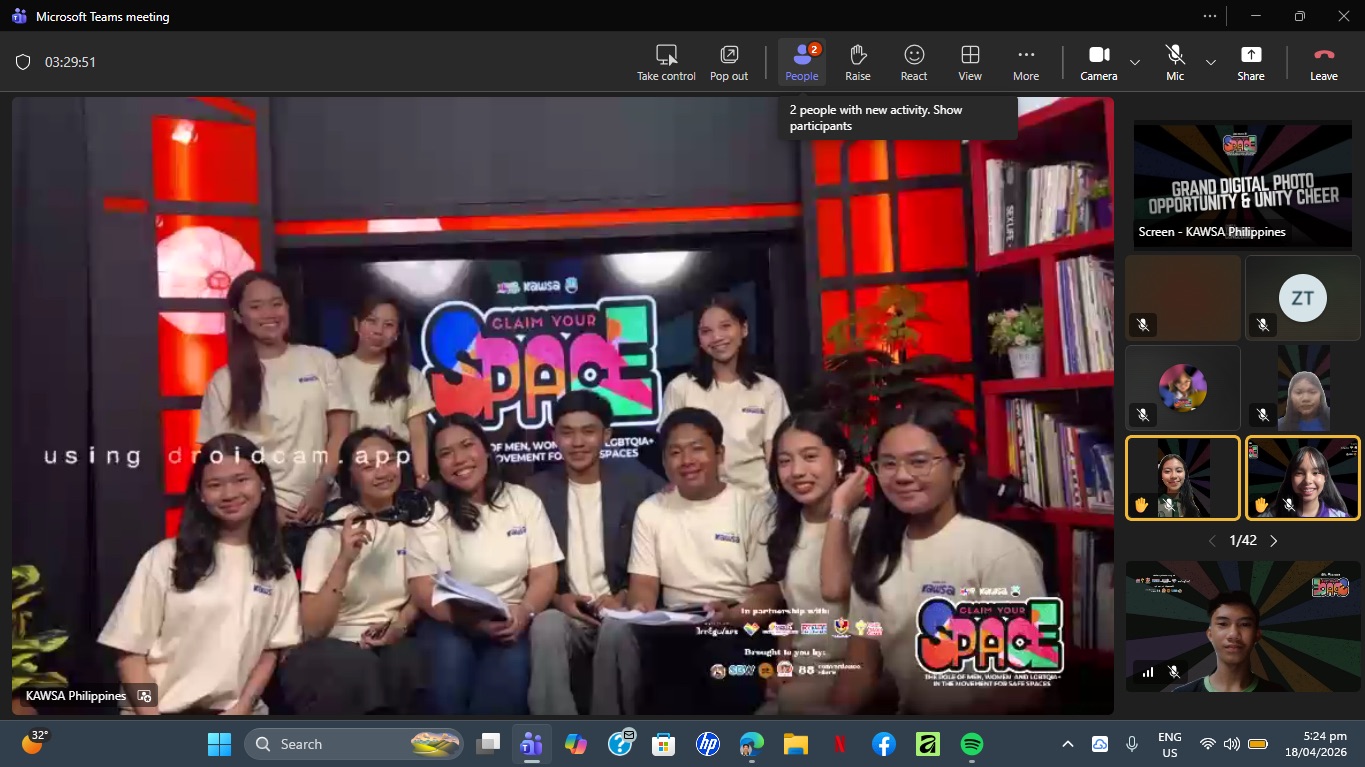Select the round colorful avatar participant tile

(1183, 388)
